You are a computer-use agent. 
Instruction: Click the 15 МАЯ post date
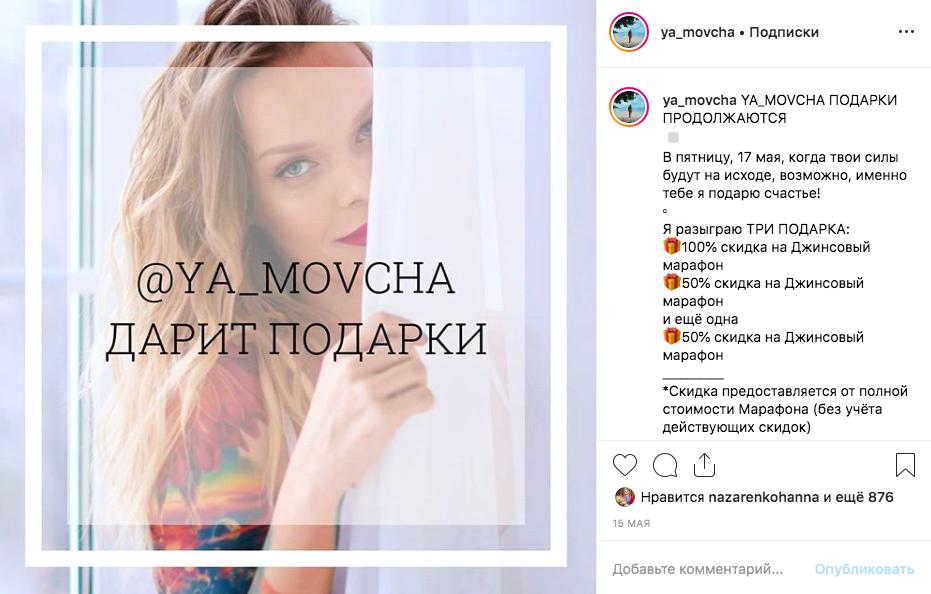(631, 523)
